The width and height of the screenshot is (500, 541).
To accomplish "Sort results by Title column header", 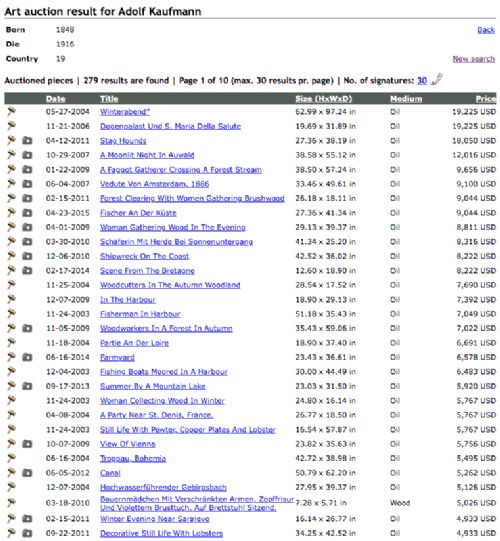I will click(x=109, y=99).
